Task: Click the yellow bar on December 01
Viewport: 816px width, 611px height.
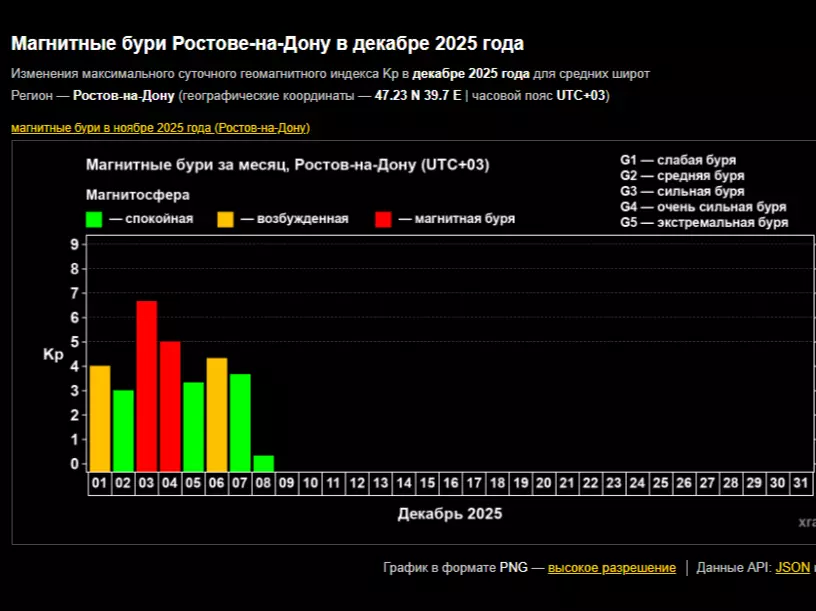Action: pos(99,415)
